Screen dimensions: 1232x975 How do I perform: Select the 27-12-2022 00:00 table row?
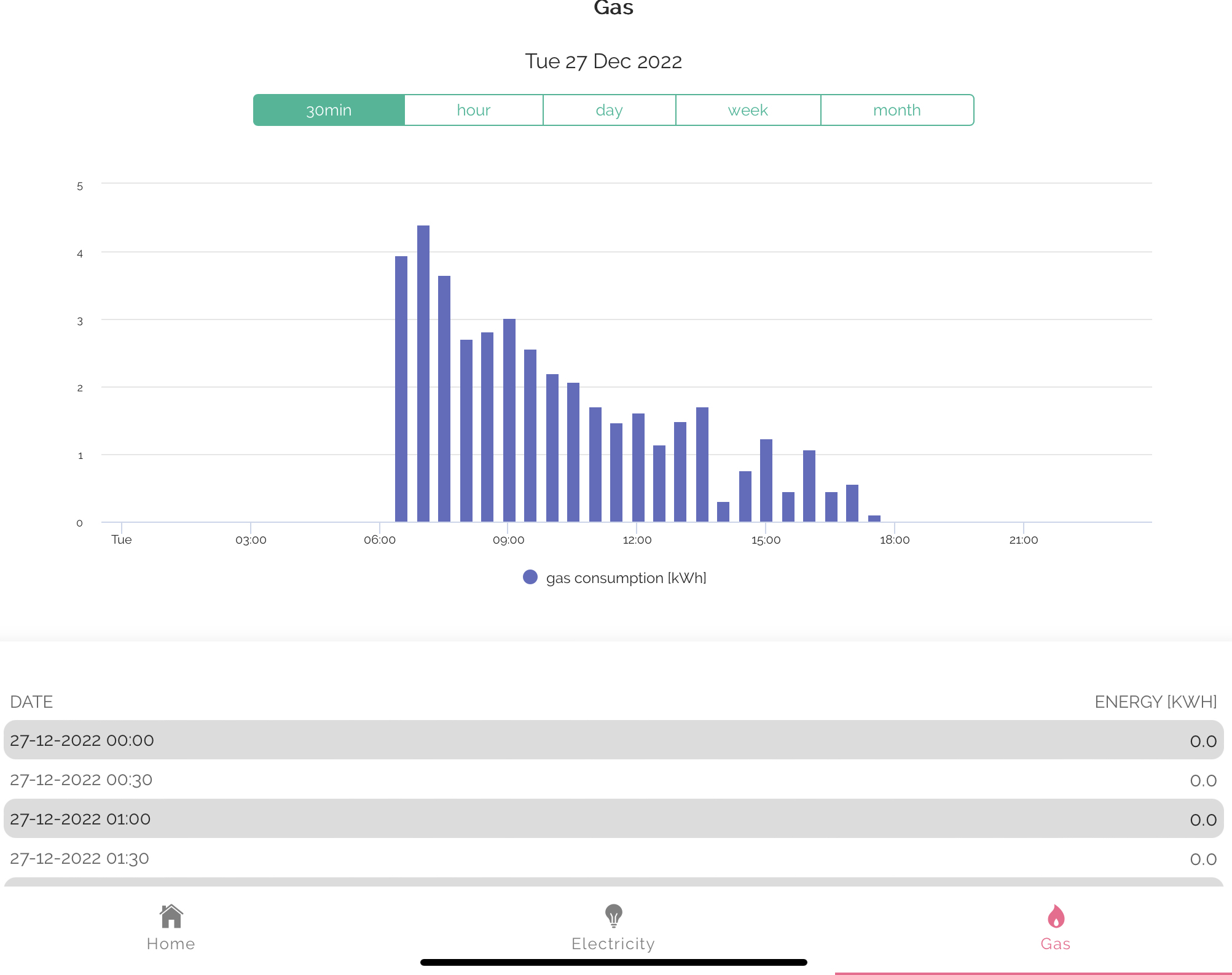click(613, 740)
